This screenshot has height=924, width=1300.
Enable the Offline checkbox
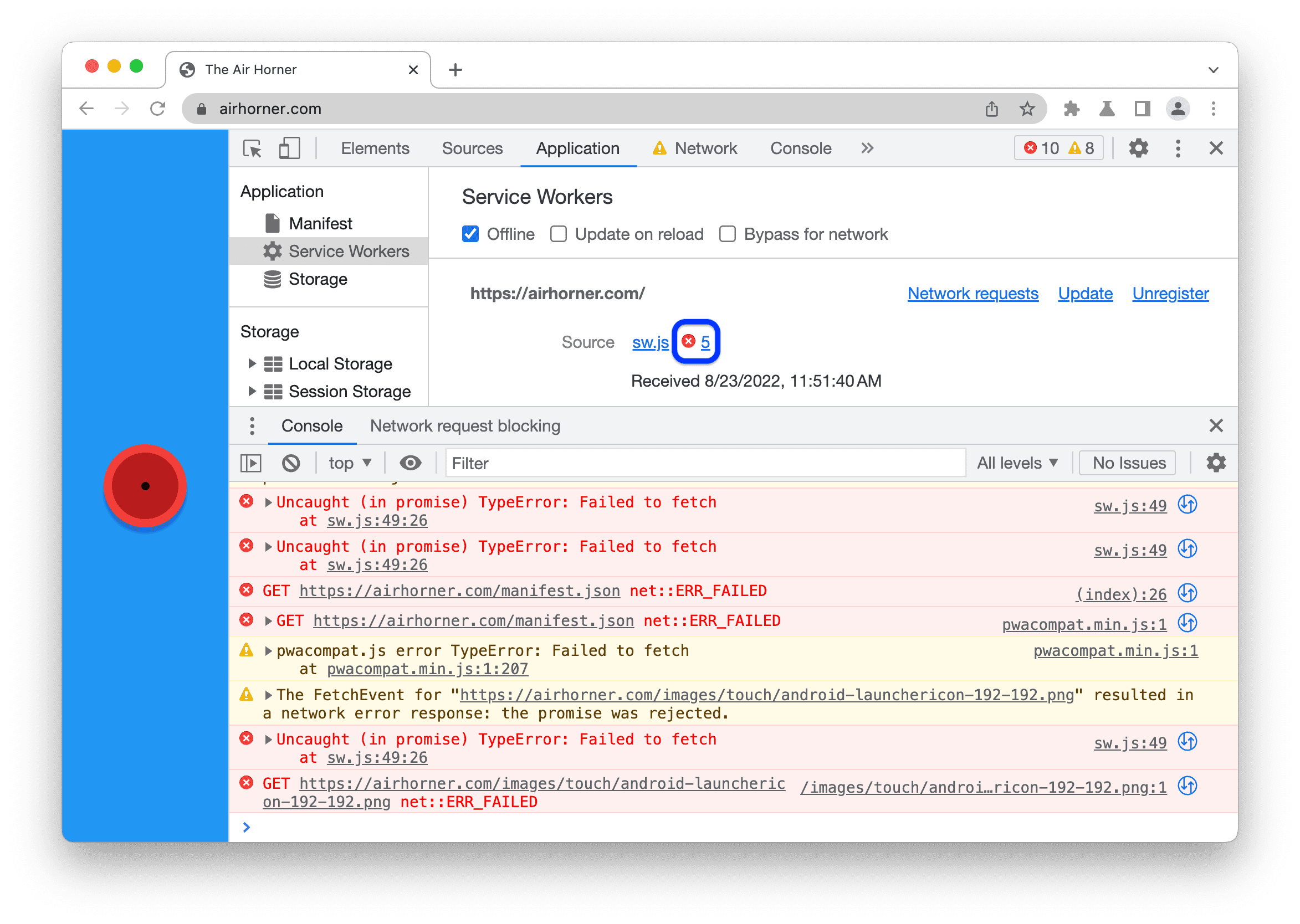pyautogui.click(x=471, y=234)
